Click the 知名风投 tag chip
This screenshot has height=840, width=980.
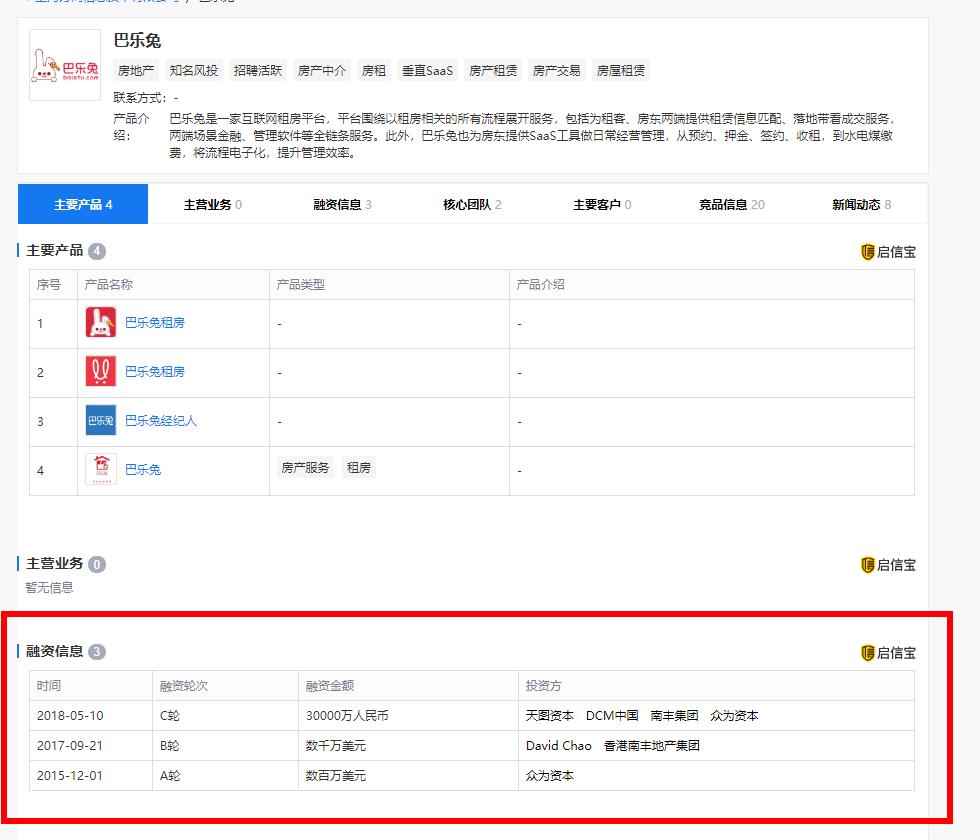(194, 70)
